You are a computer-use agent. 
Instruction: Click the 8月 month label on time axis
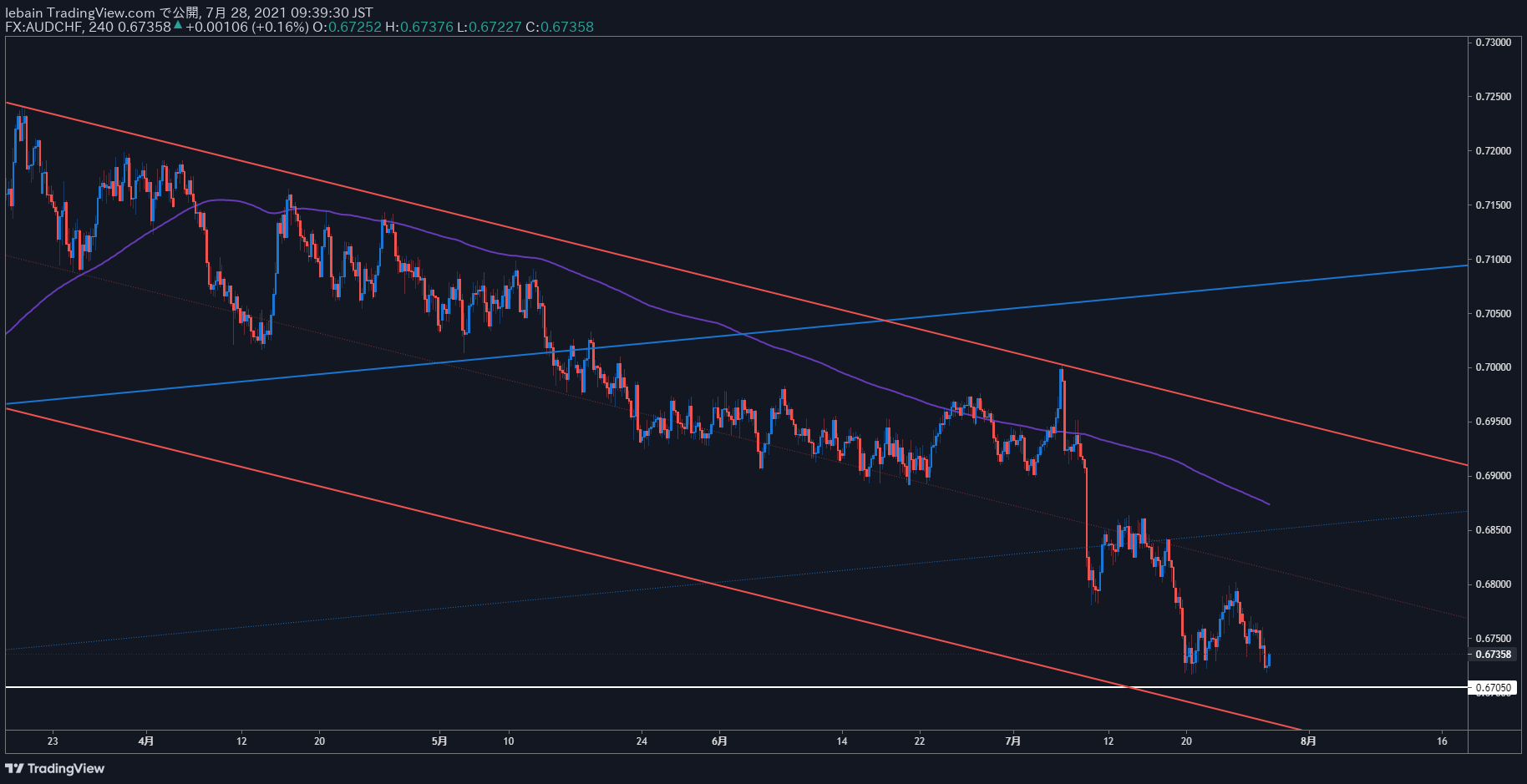tap(1309, 741)
